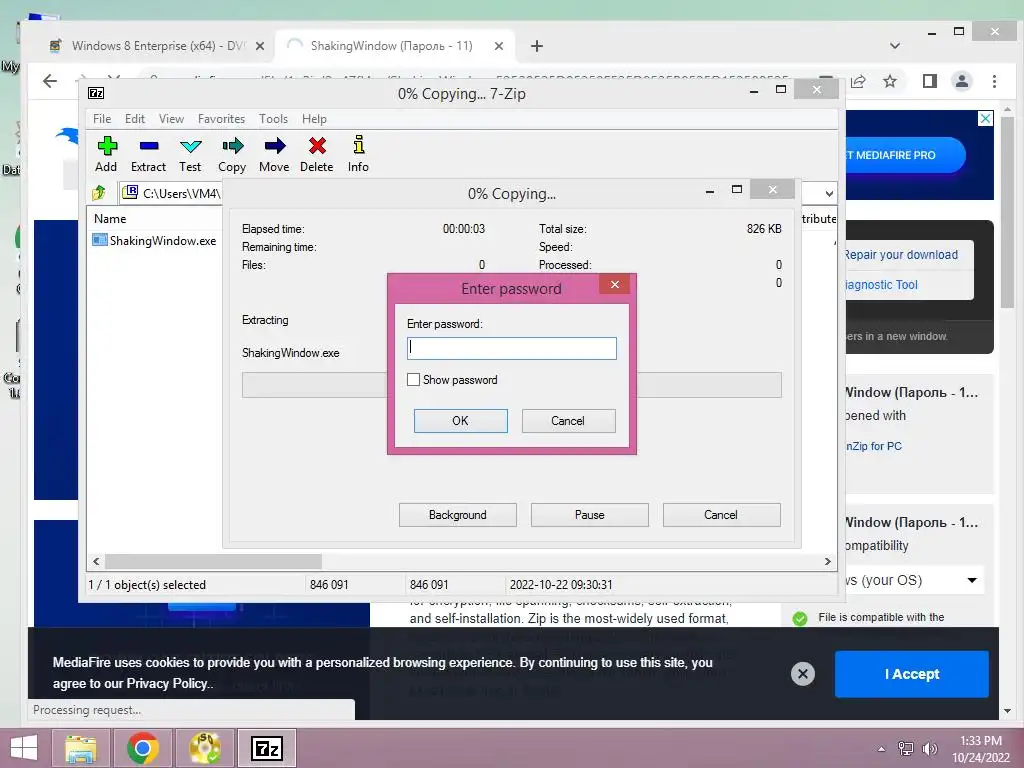The height and width of the screenshot is (768, 1024).
Task: Click the volume tray icon
Action: [929, 749]
